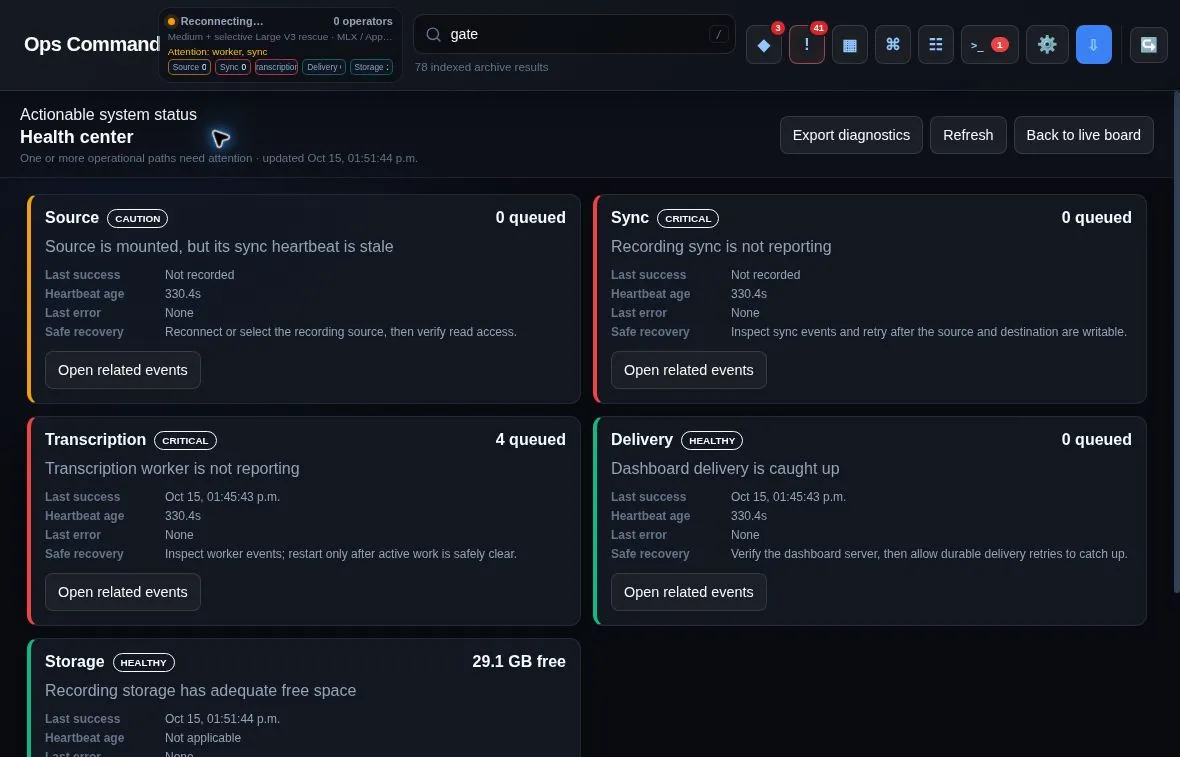The image size is (1180, 757).
Task: Click the HEALTHY badge on Storage card
Action: (144, 662)
